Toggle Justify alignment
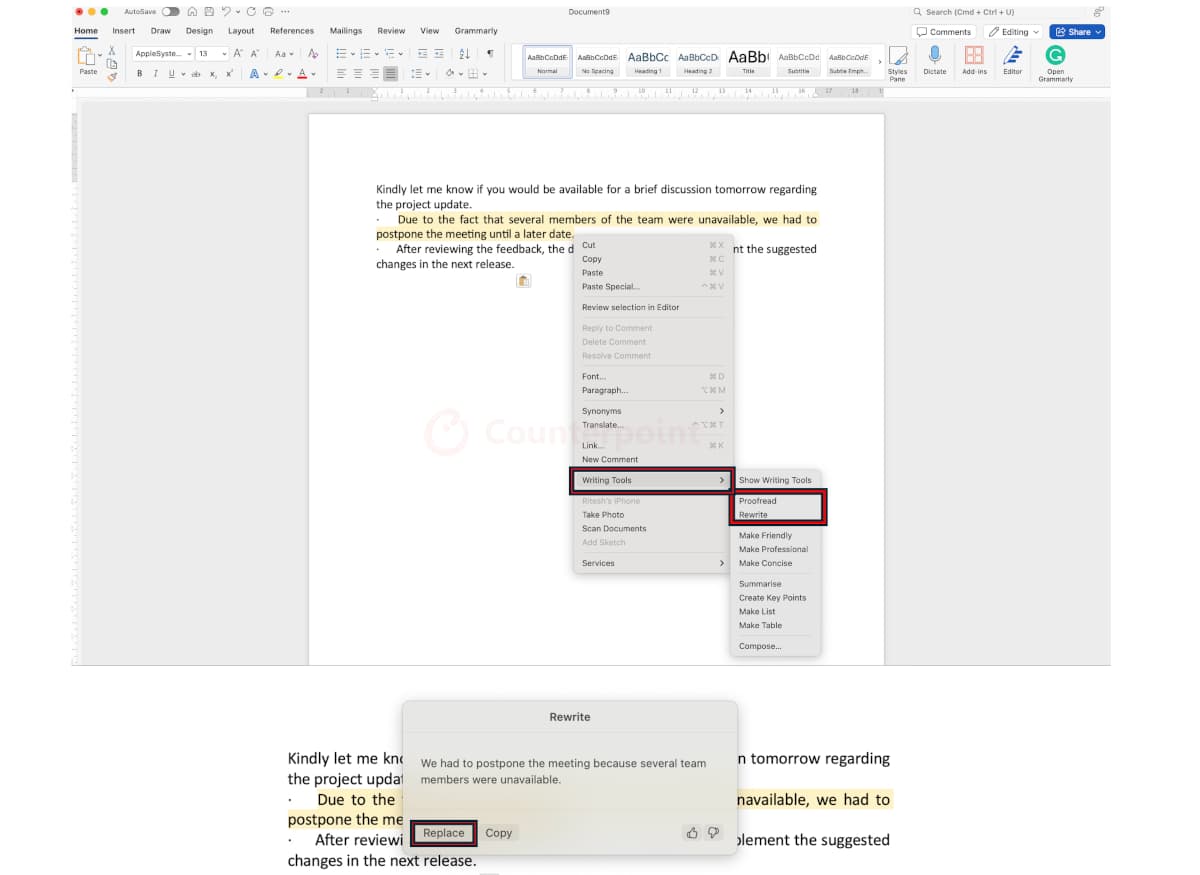1200x875 pixels. coord(390,74)
